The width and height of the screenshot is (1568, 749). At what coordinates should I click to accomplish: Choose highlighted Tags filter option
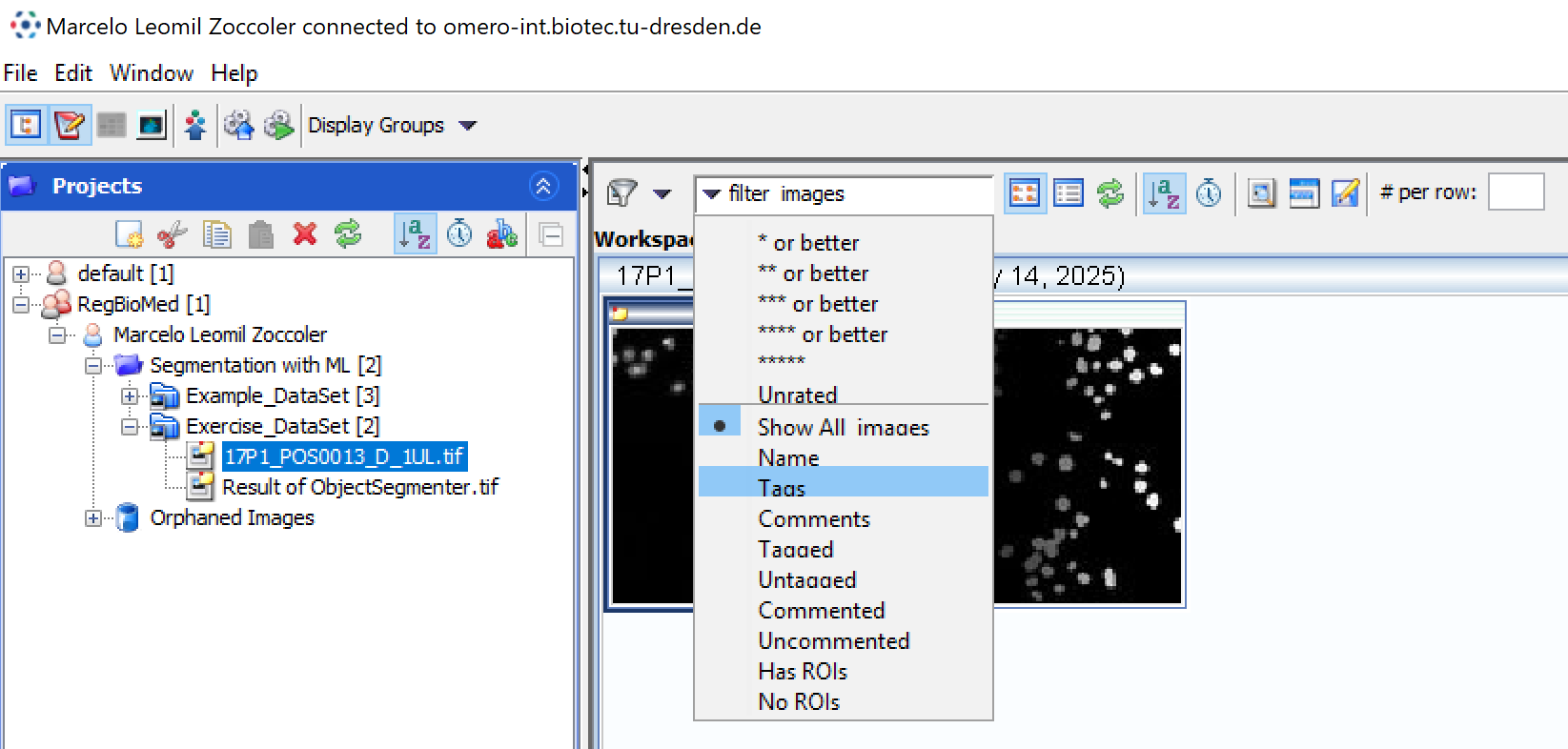[x=844, y=482]
